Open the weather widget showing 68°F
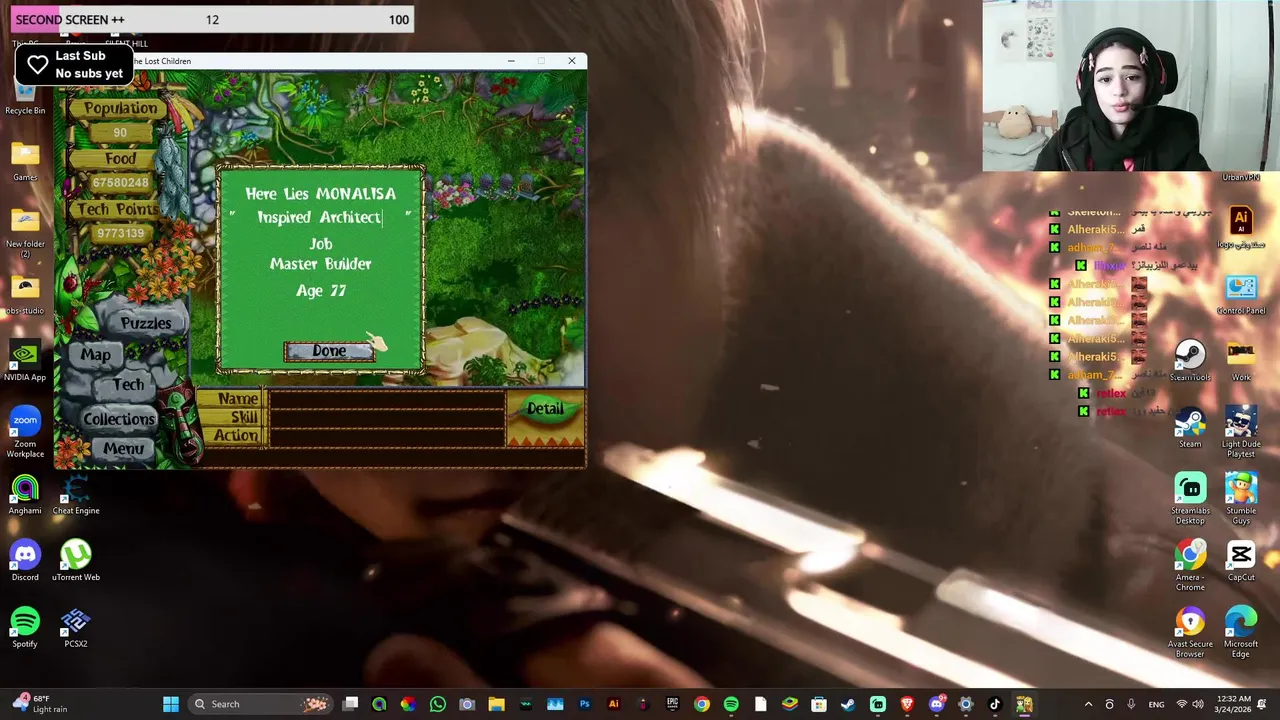1280x720 pixels. tap(40, 704)
